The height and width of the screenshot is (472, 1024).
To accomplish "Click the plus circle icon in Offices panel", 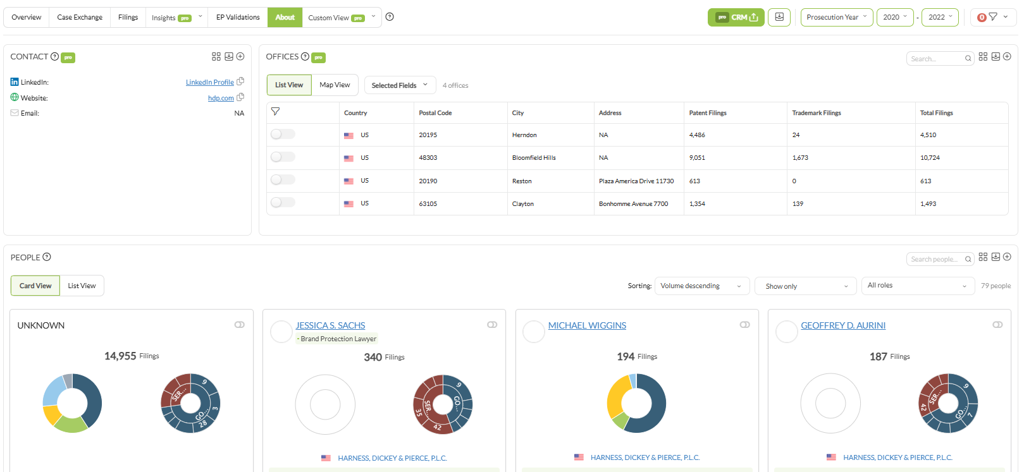I will click(1007, 57).
